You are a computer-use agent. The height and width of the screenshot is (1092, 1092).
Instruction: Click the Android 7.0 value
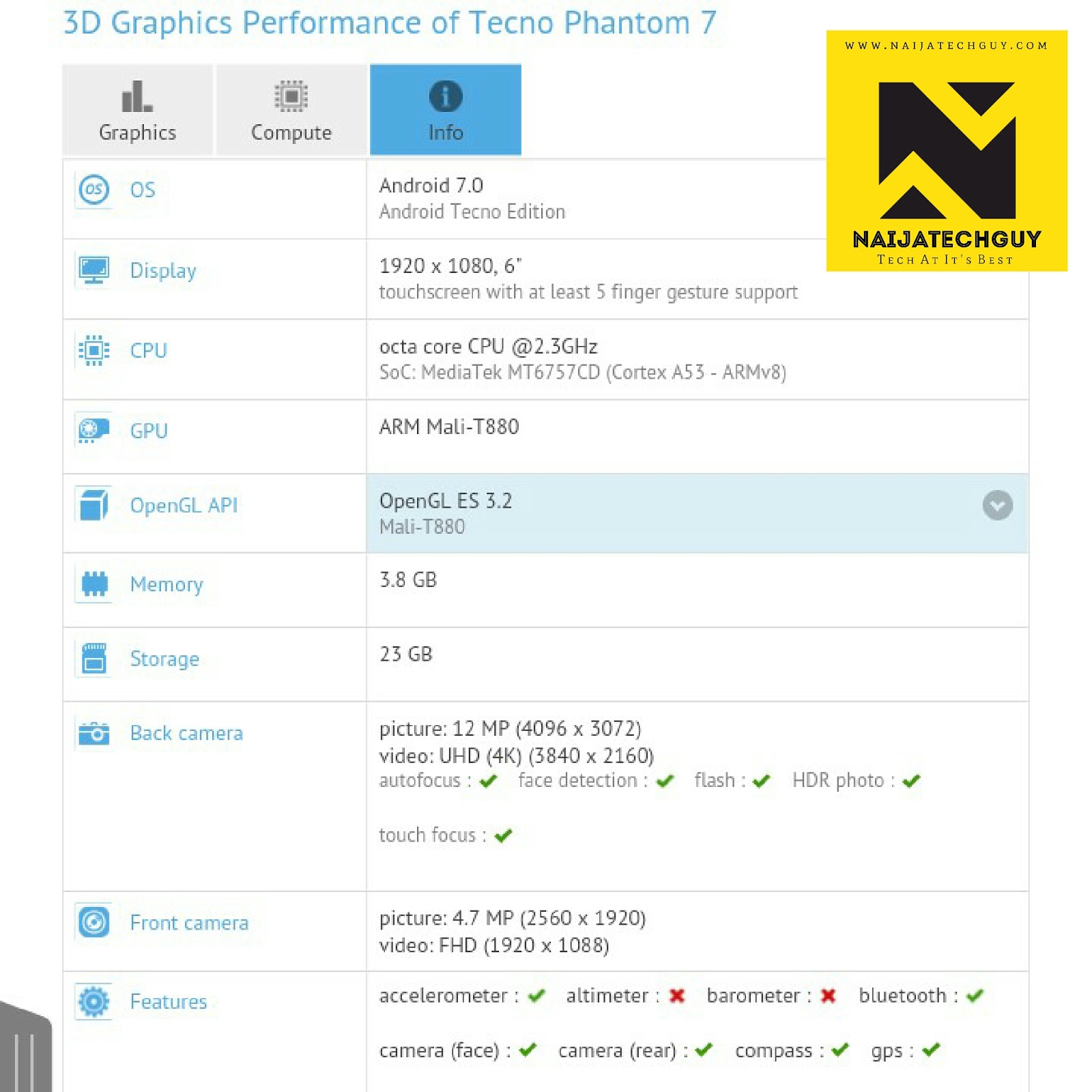431,186
